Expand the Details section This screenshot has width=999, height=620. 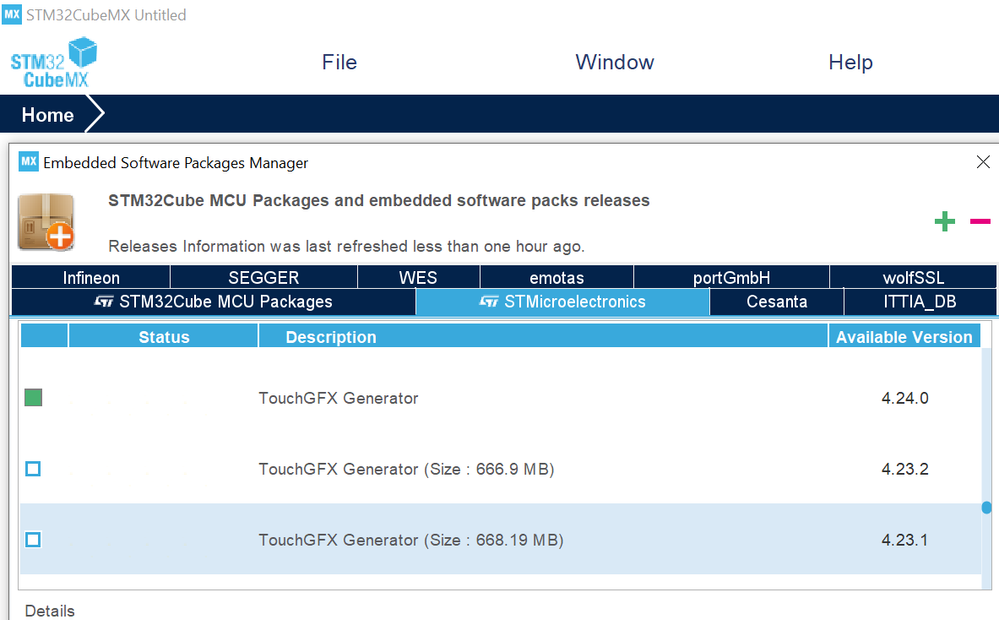pos(49,610)
